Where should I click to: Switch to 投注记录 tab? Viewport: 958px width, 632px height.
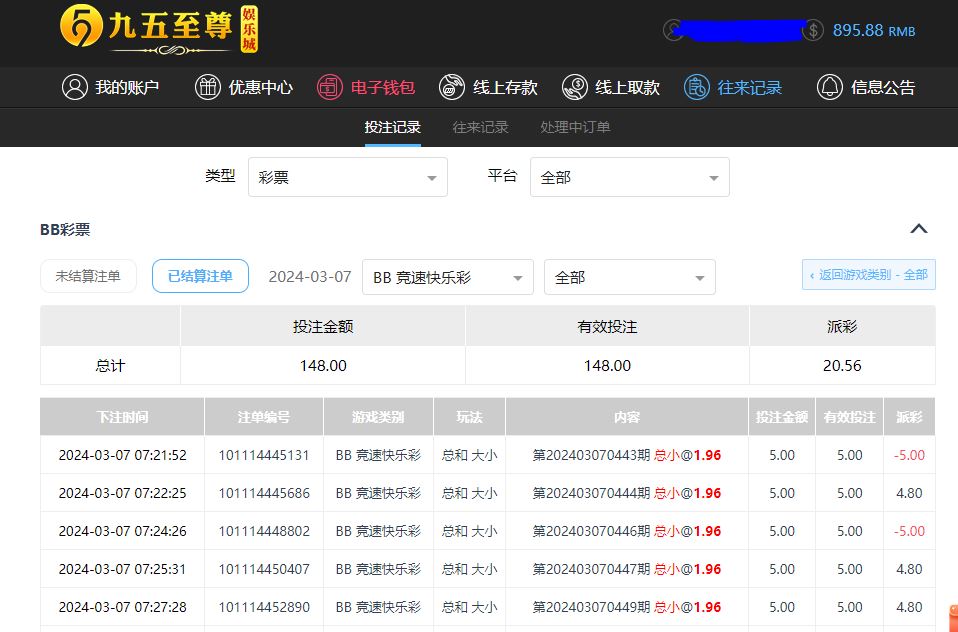pyautogui.click(x=392, y=127)
